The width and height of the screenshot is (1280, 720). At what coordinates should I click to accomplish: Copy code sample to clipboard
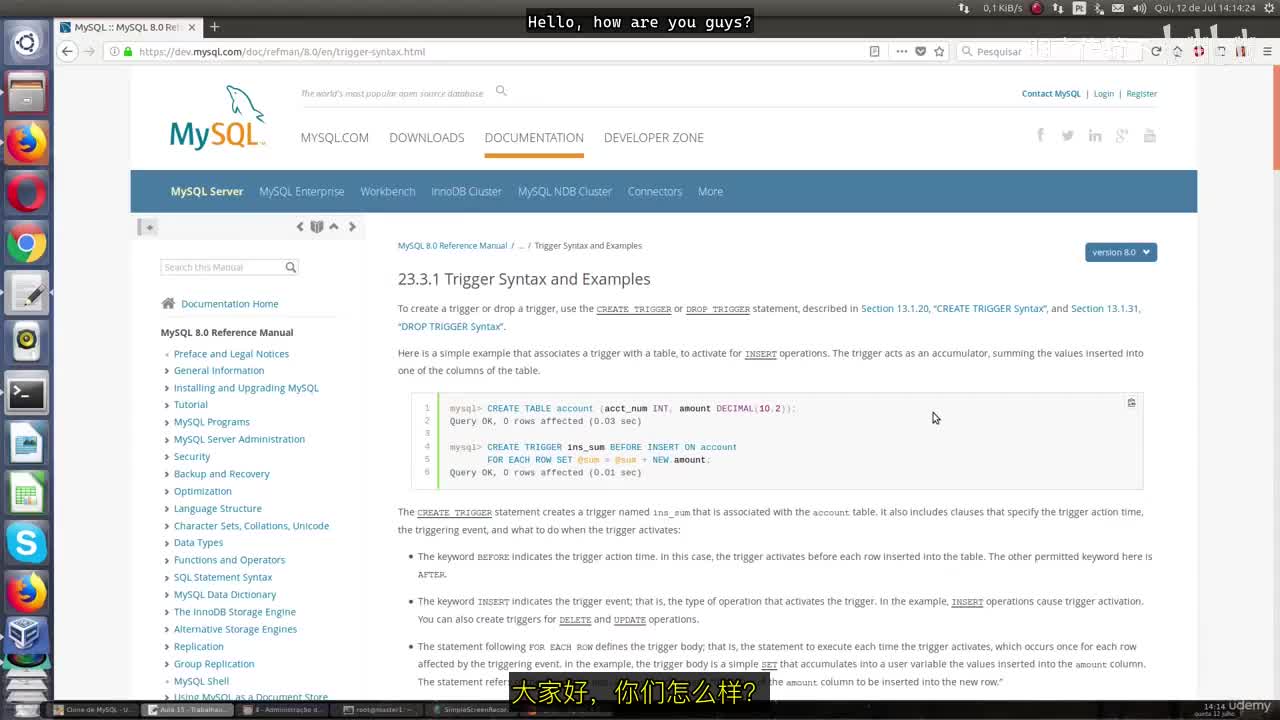1131,403
